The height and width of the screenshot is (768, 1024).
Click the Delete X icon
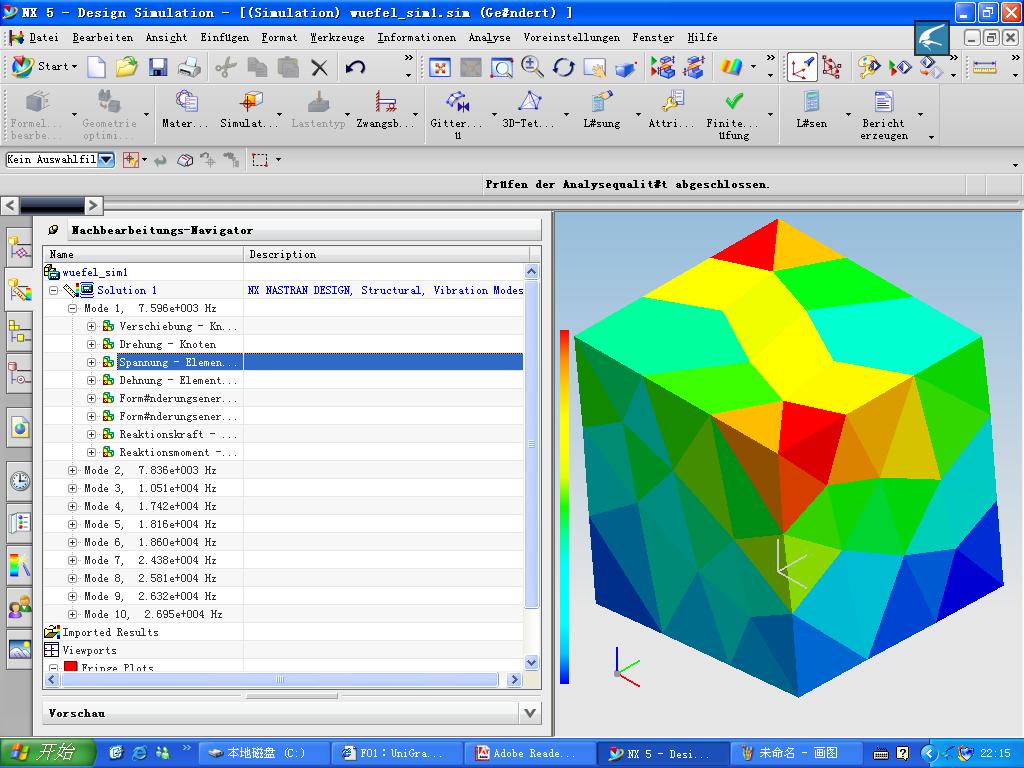(x=319, y=67)
